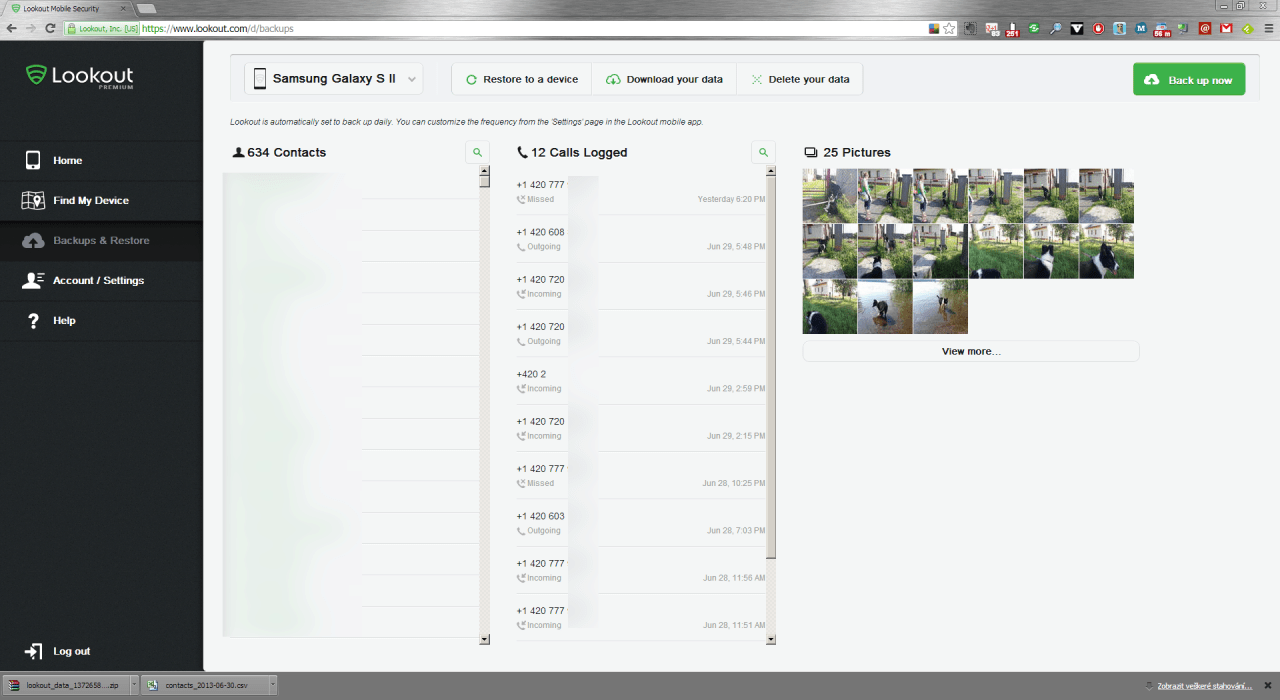Expand options arrow for lookout_data download
The image size is (1280, 700).
click(133, 685)
